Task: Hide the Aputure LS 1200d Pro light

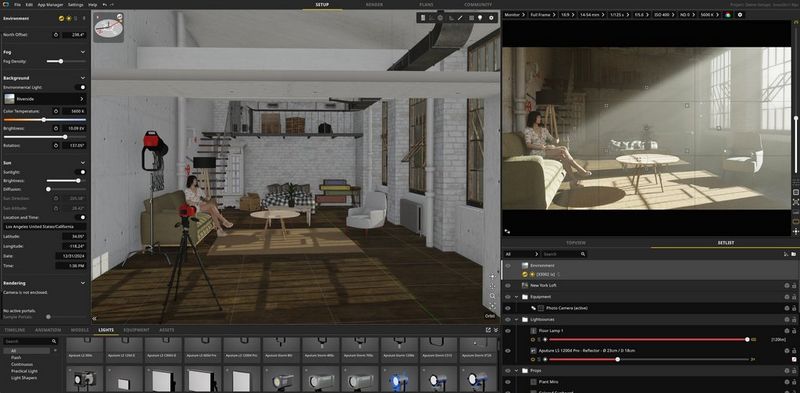Action: [508, 351]
